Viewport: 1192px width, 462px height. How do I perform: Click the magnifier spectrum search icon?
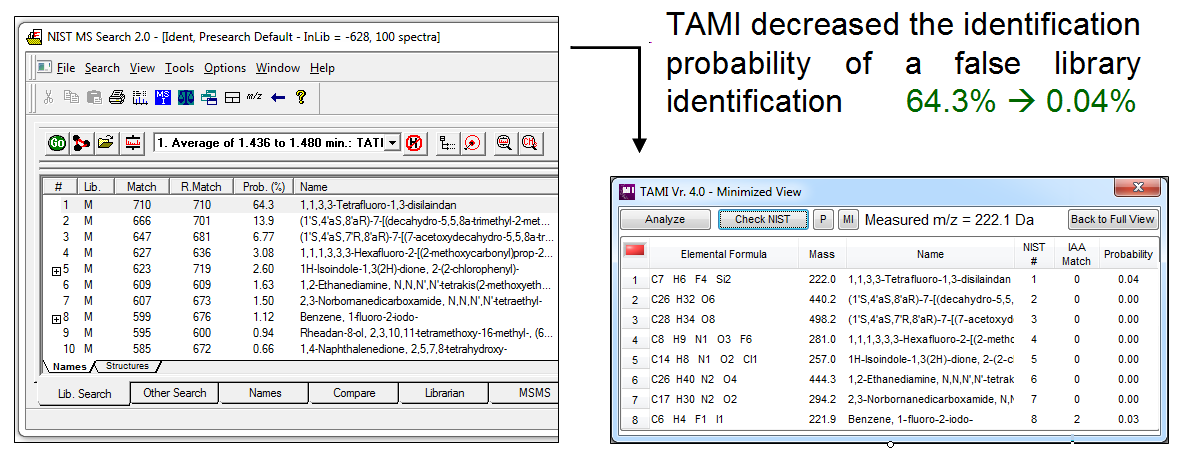pyautogui.click(x=504, y=142)
